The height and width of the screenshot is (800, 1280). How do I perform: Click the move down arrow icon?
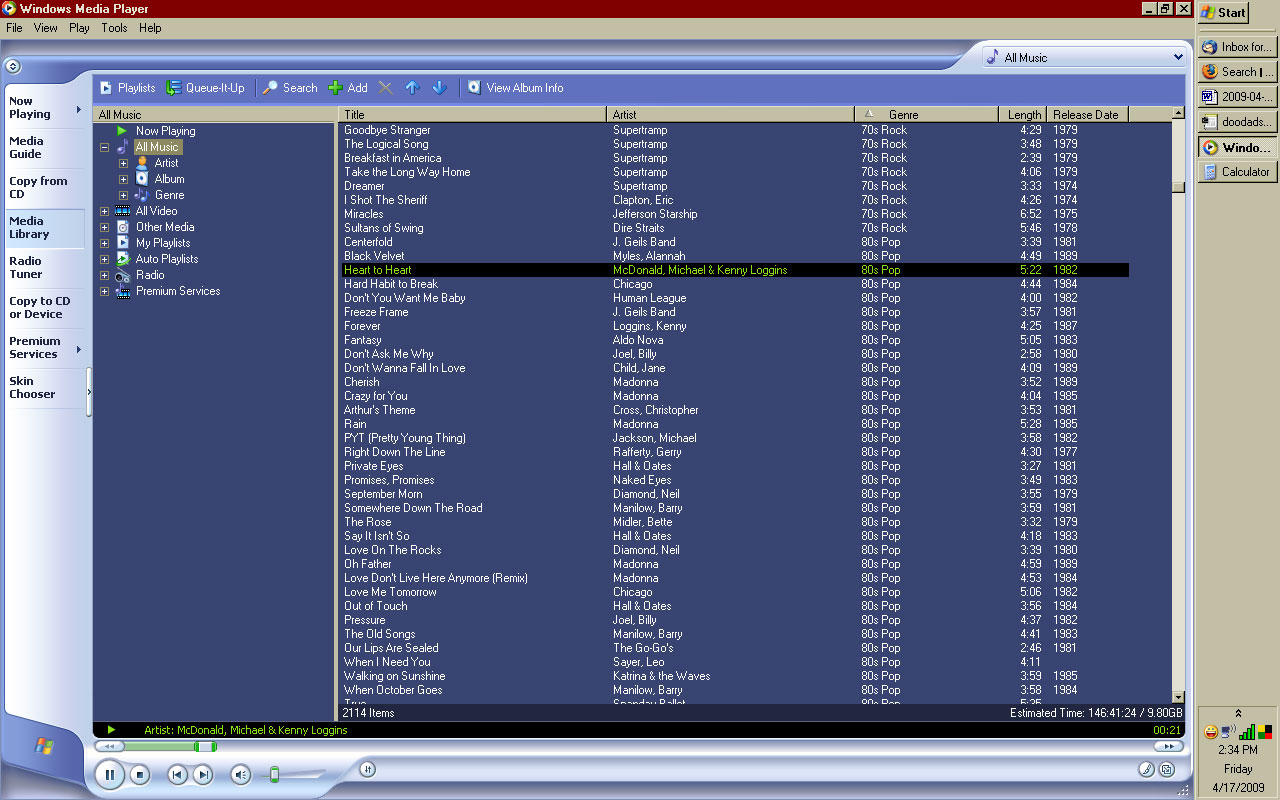[439, 88]
